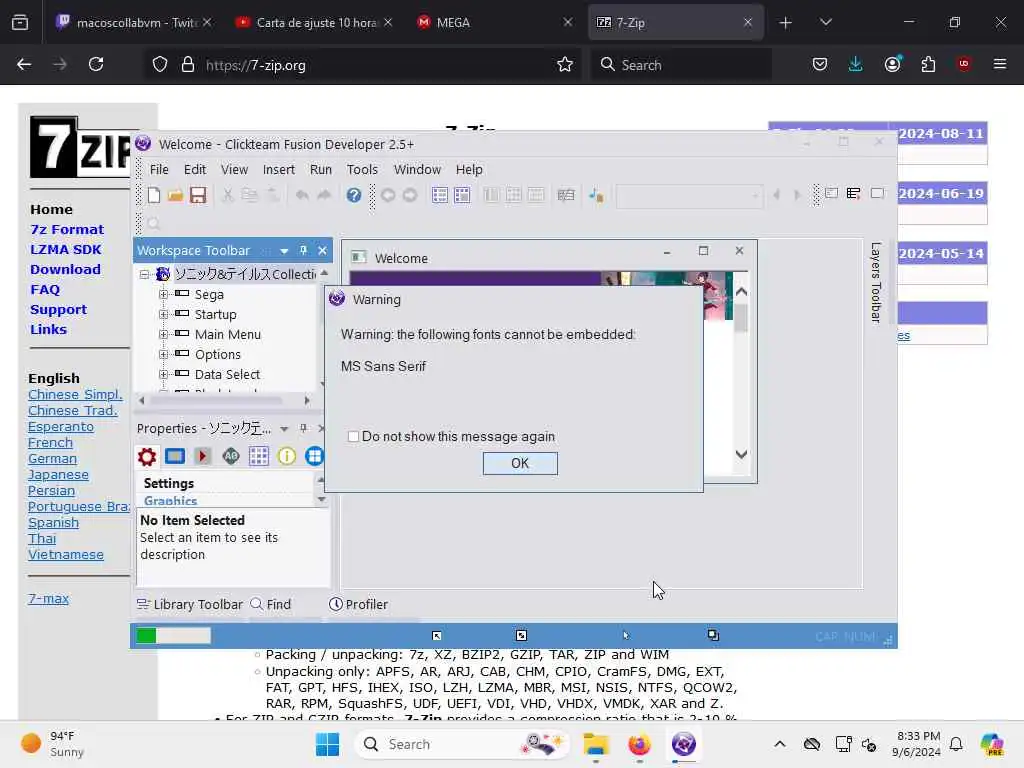Screen dimensions: 1024x768
Task: Select the grid Events properties tab icon
Action: tap(259, 456)
